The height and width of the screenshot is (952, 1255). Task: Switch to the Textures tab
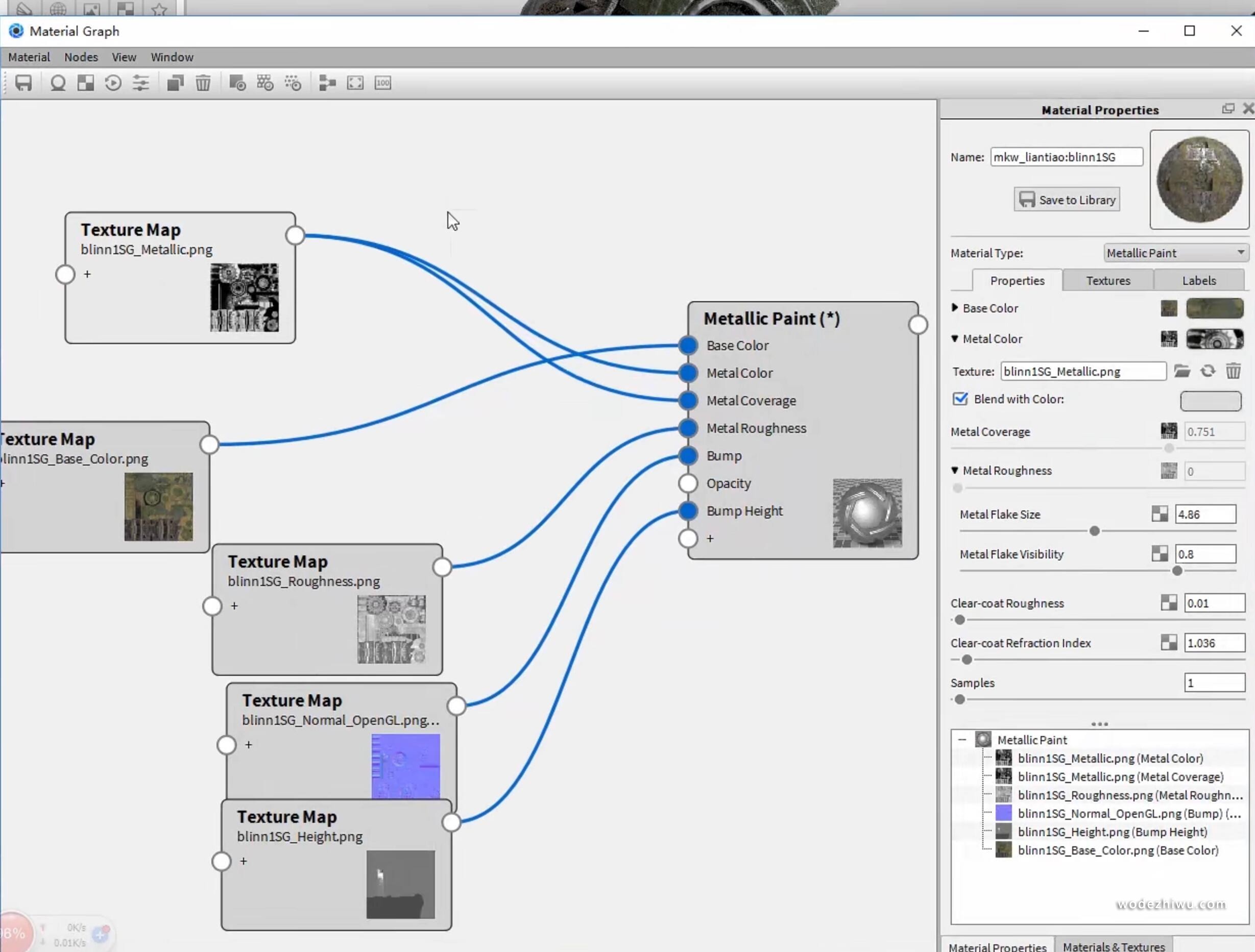click(x=1107, y=281)
